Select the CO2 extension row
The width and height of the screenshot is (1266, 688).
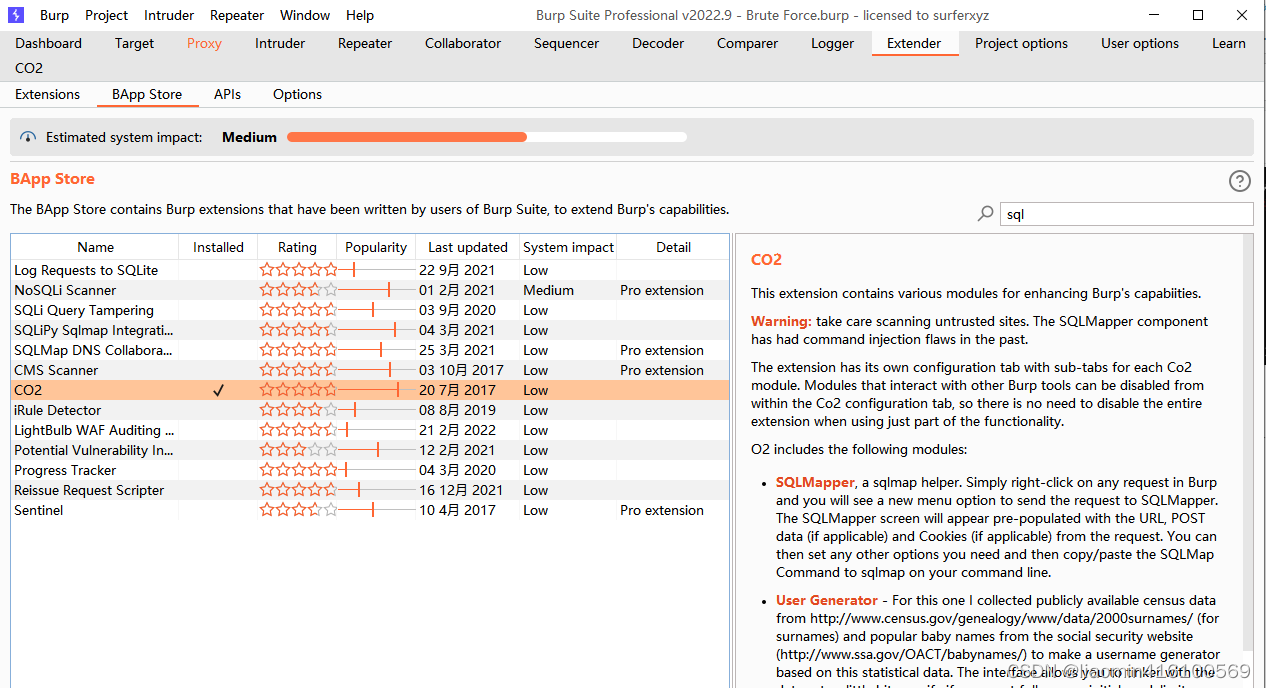pos(370,390)
